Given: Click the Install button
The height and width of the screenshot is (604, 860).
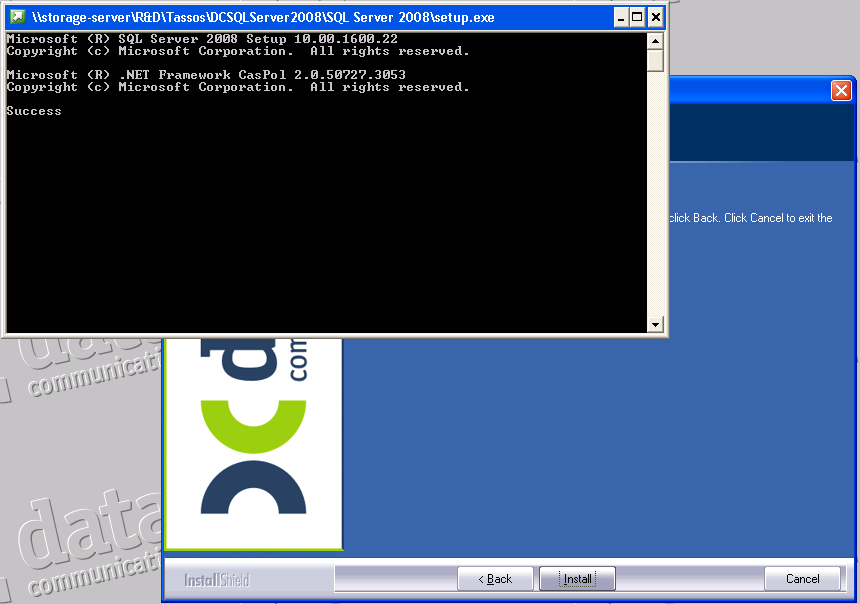Looking at the screenshot, I should [578, 579].
